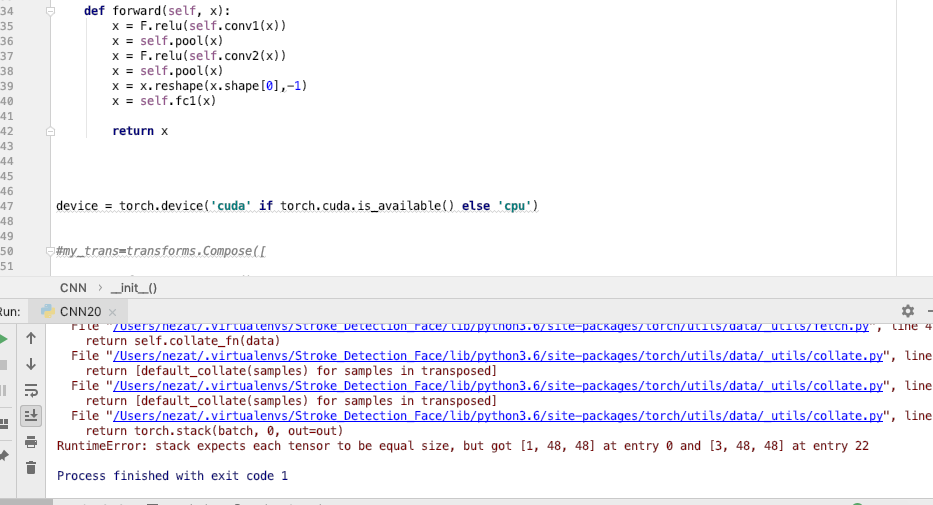Toggle scroll to end of console

coord(31,415)
